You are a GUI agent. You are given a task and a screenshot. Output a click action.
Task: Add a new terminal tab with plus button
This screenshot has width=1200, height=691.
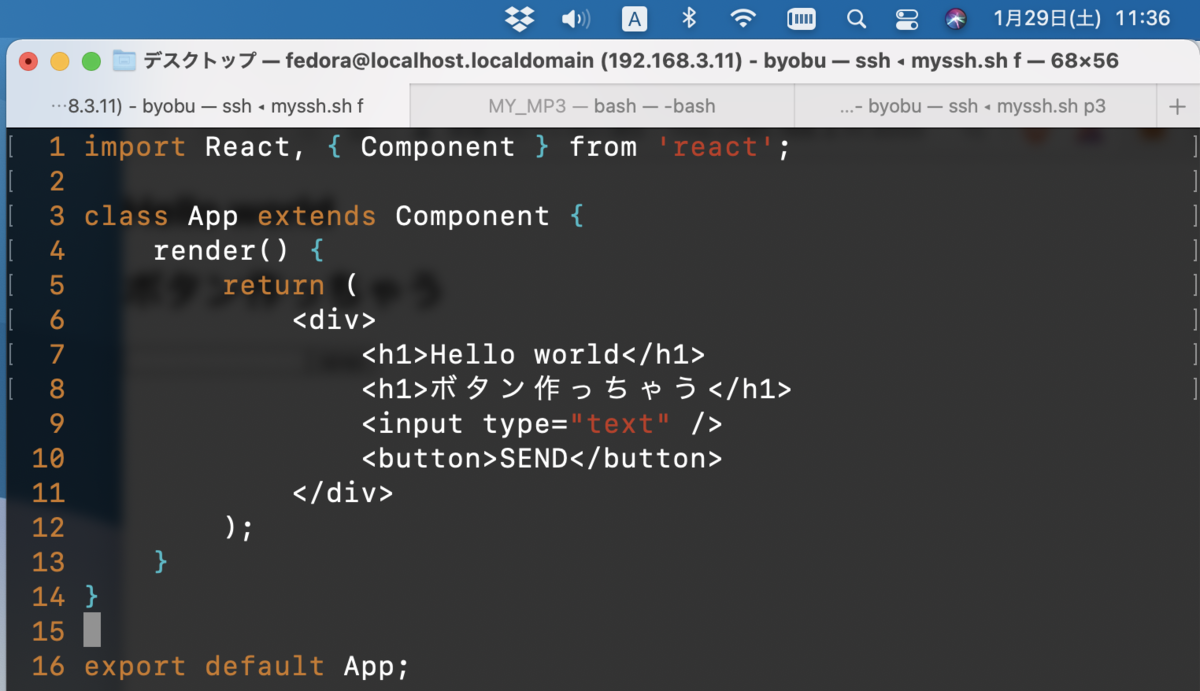pyautogui.click(x=1177, y=106)
